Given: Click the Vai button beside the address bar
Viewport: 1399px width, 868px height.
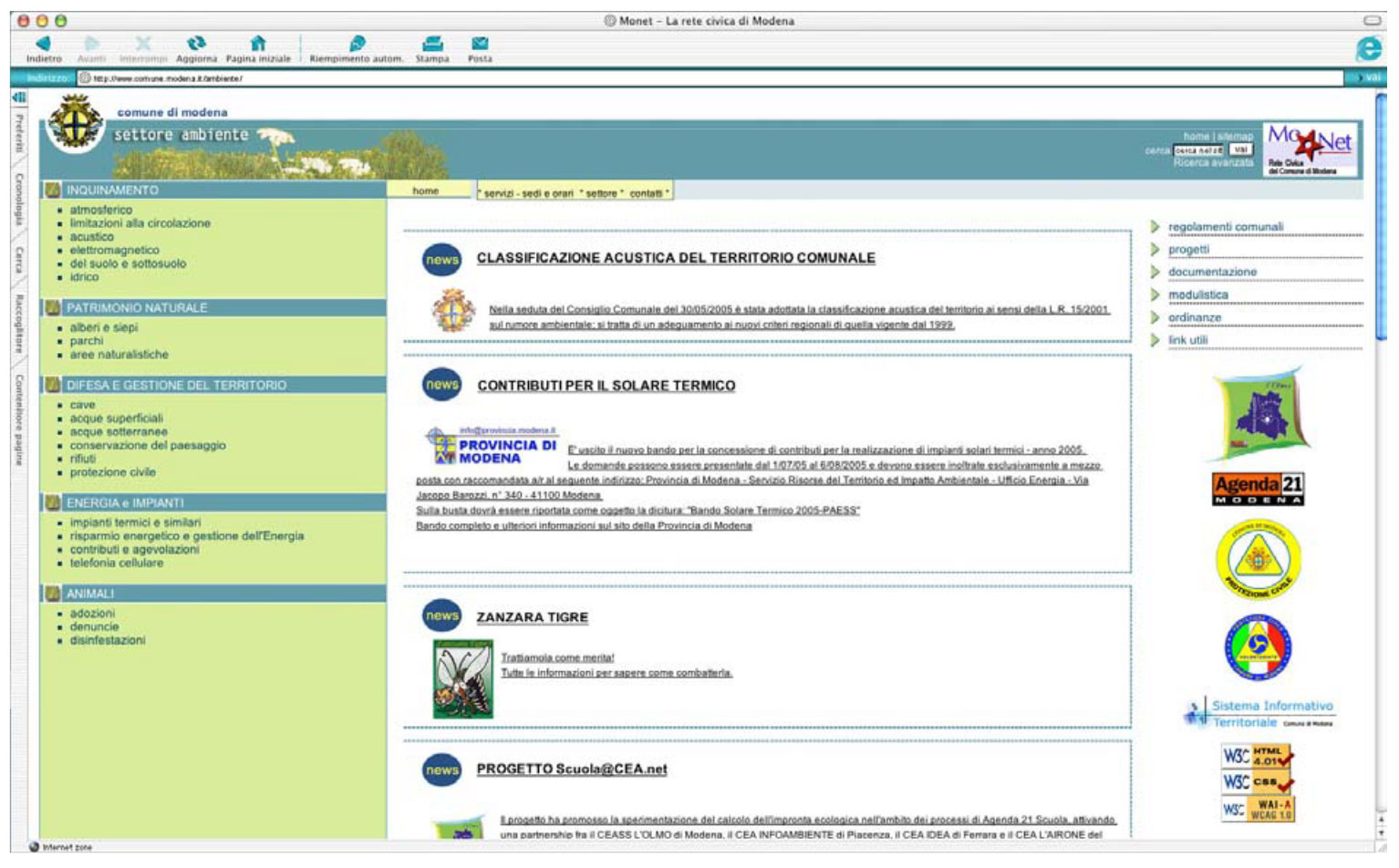Looking at the screenshot, I should (1368, 78).
